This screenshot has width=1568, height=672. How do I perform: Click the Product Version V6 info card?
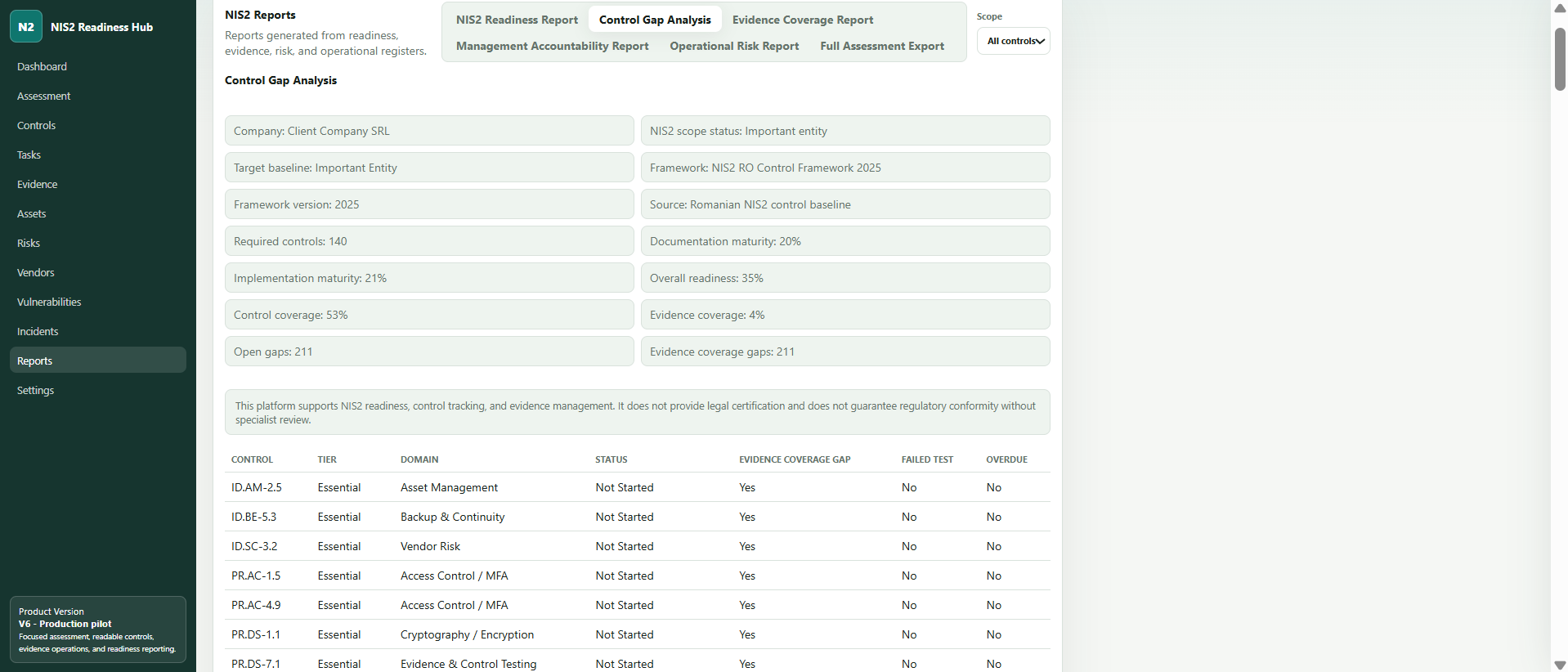coord(98,629)
